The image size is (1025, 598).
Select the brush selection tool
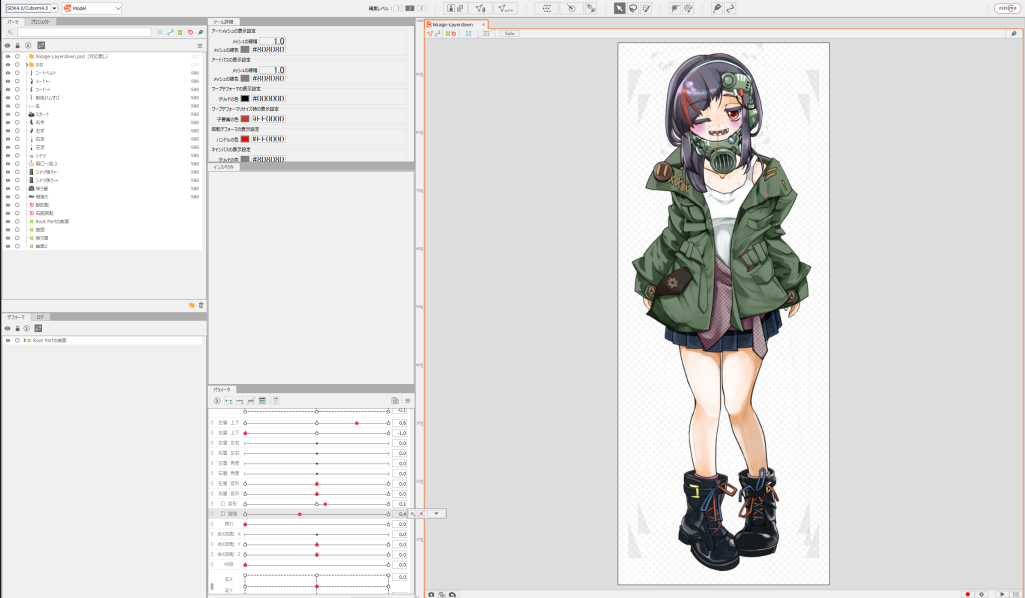[647, 8]
